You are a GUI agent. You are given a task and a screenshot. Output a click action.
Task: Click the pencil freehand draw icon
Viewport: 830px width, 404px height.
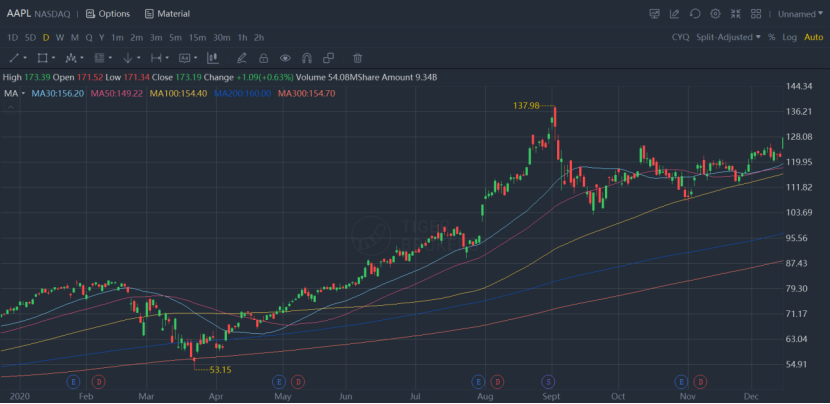click(241, 58)
